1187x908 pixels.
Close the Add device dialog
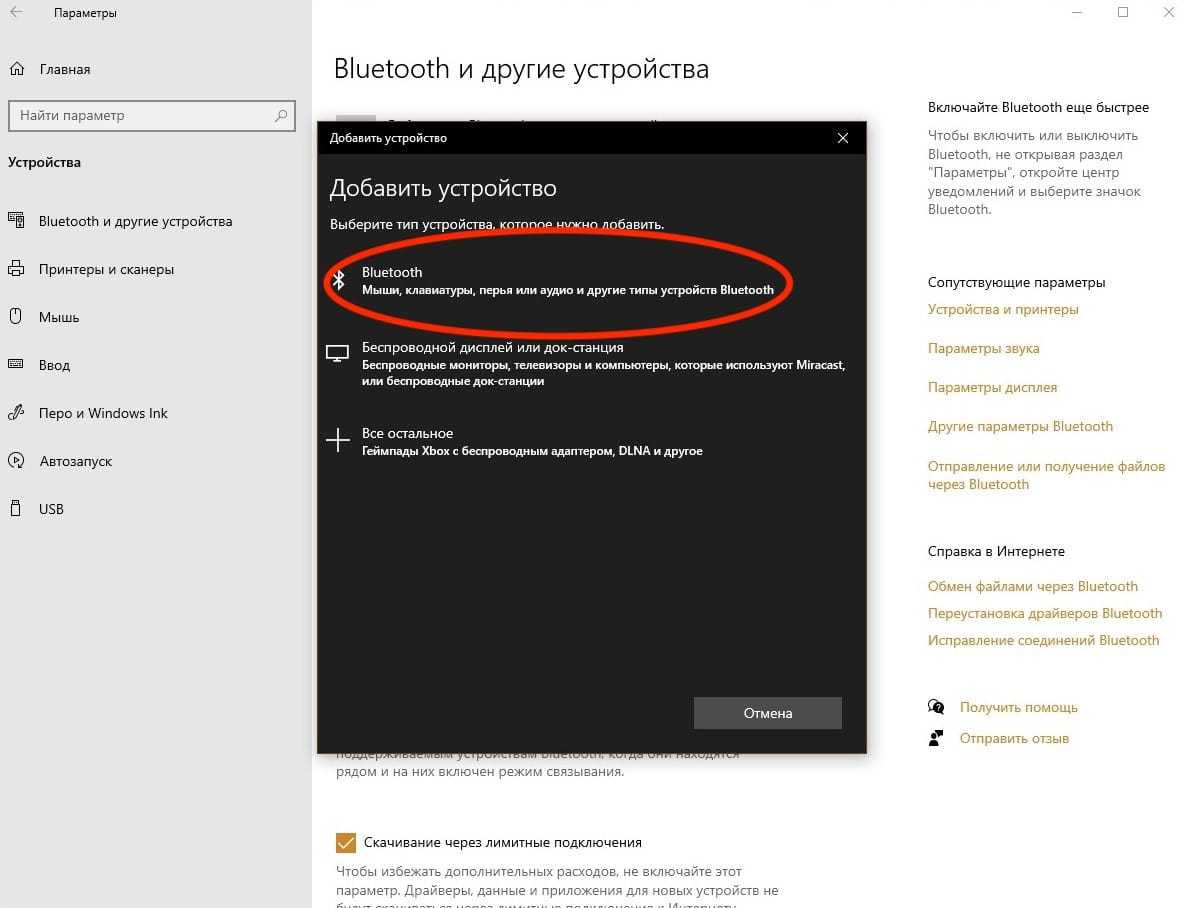[x=843, y=138]
